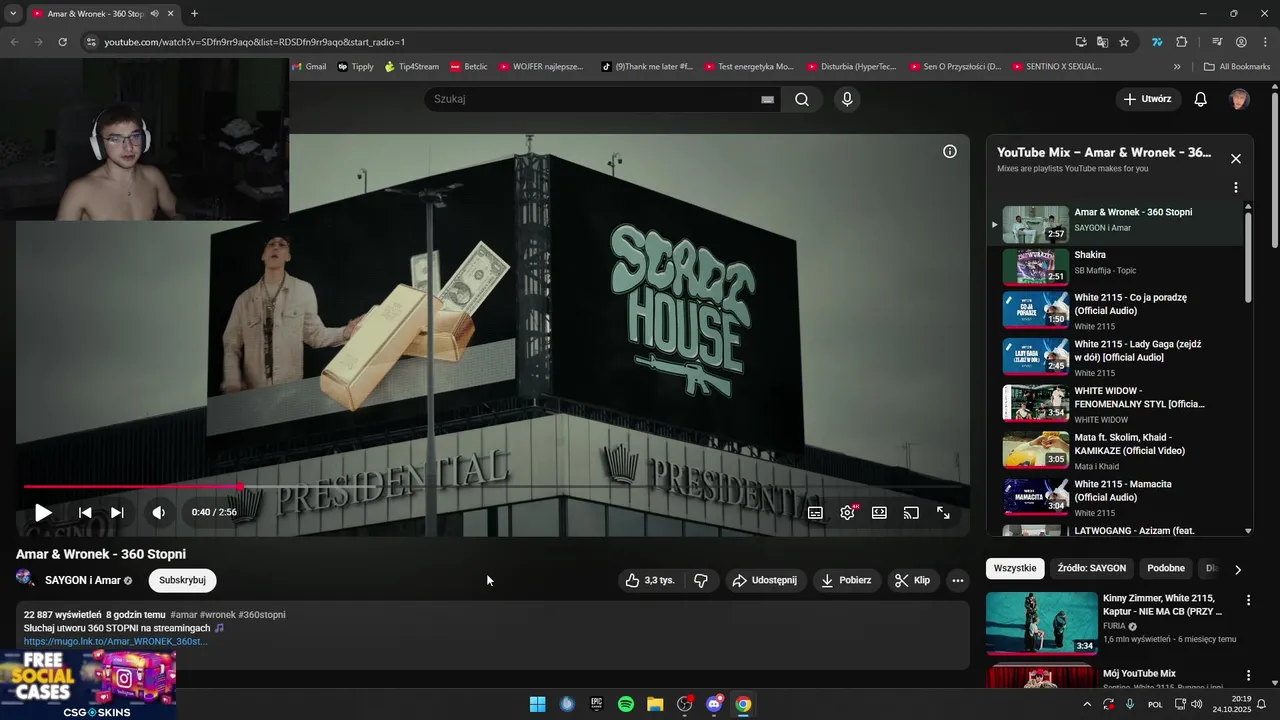The width and height of the screenshot is (1280, 720).
Task: Mute the video player volume
Action: [158, 513]
